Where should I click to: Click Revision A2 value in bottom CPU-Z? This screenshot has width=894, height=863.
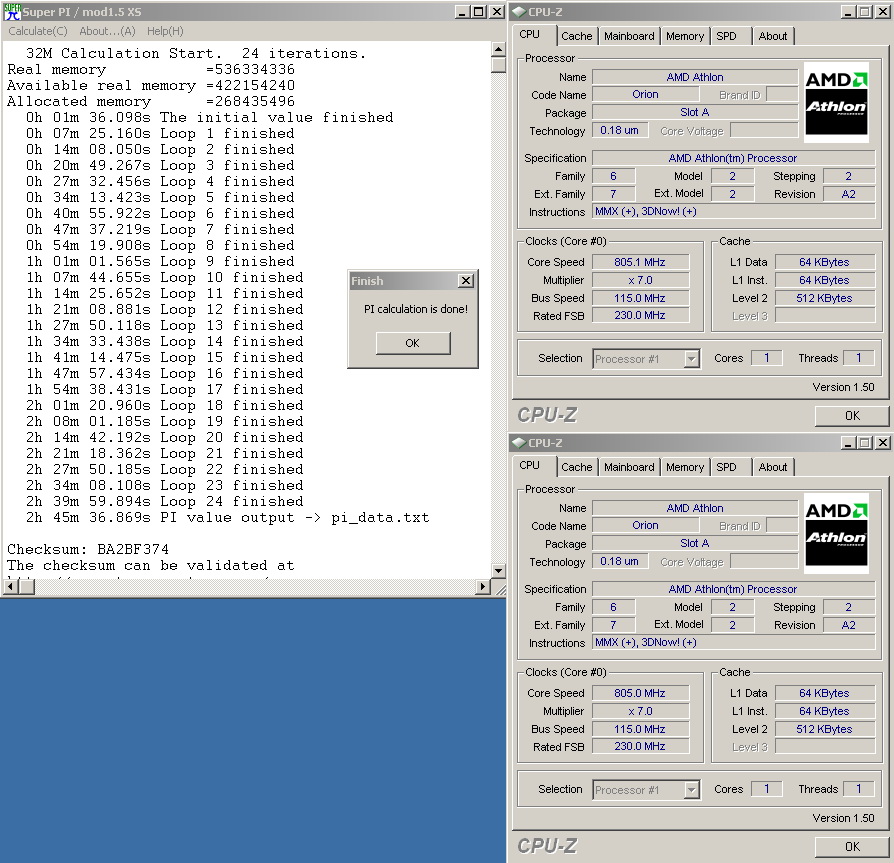point(848,625)
